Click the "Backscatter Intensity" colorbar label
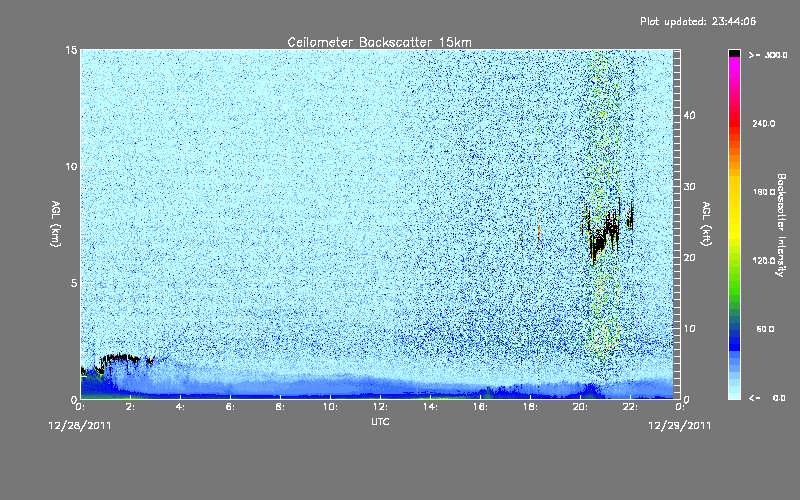Viewport: 800px width, 500px height. [x=781, y=225]
